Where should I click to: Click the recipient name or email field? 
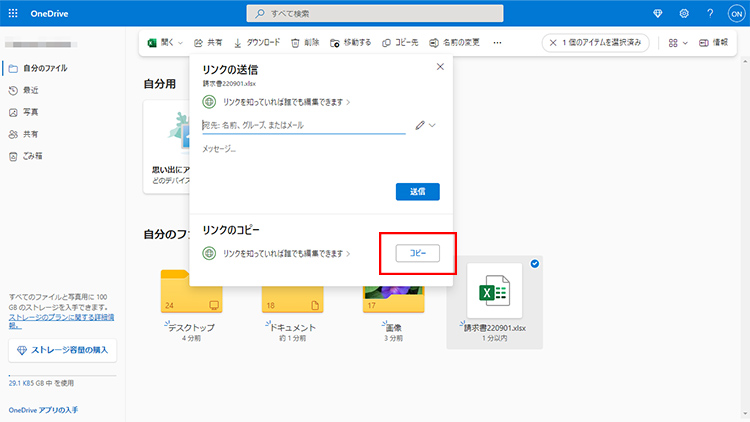coord(305,125)
